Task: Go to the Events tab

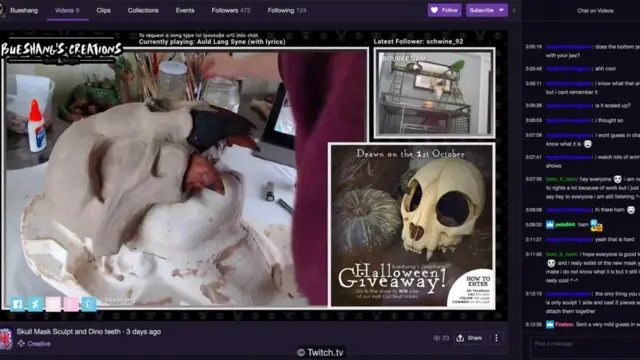Action: point(185,11)
